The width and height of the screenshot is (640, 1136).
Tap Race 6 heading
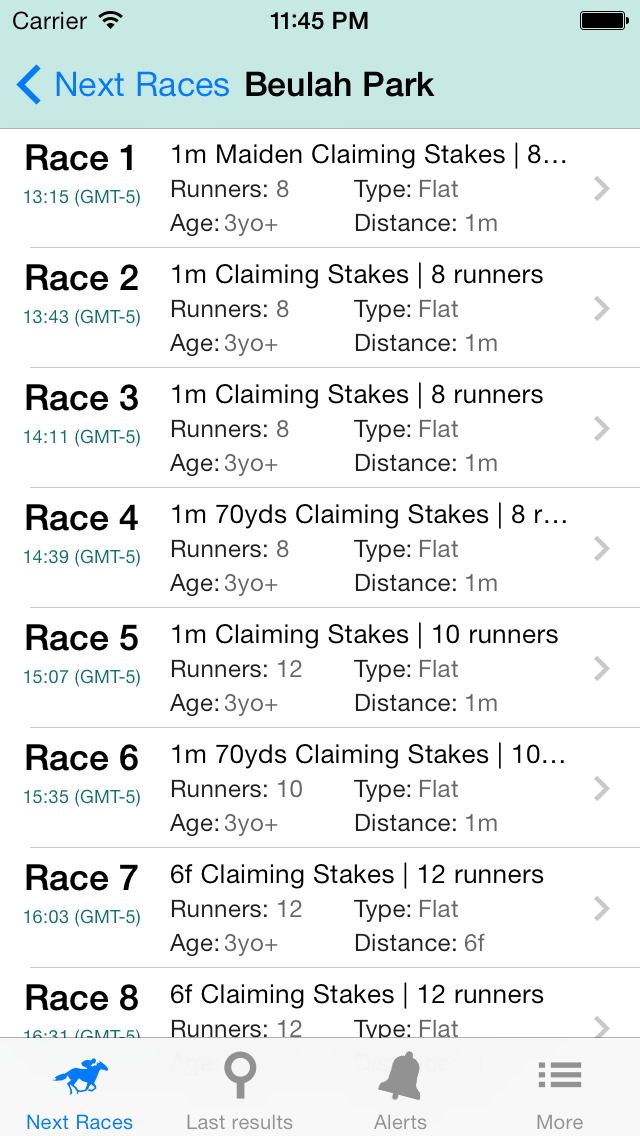pos(82,758)
